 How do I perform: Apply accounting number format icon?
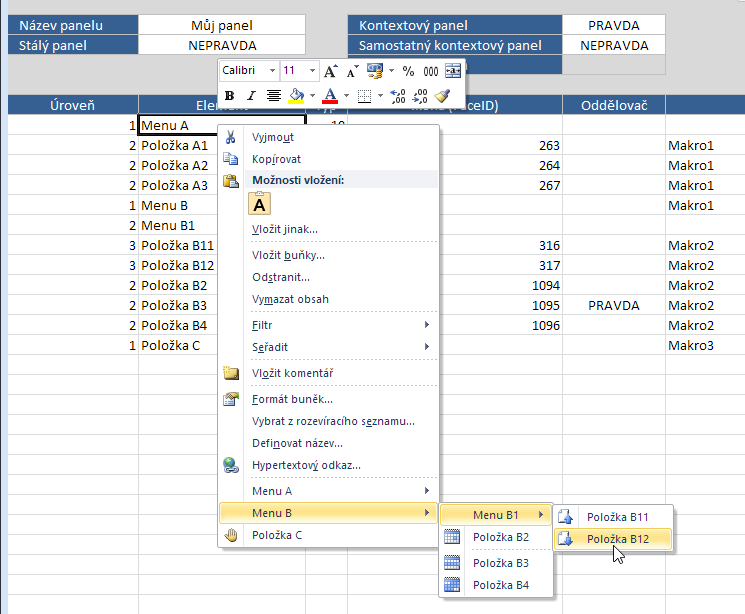click(375, 71)
